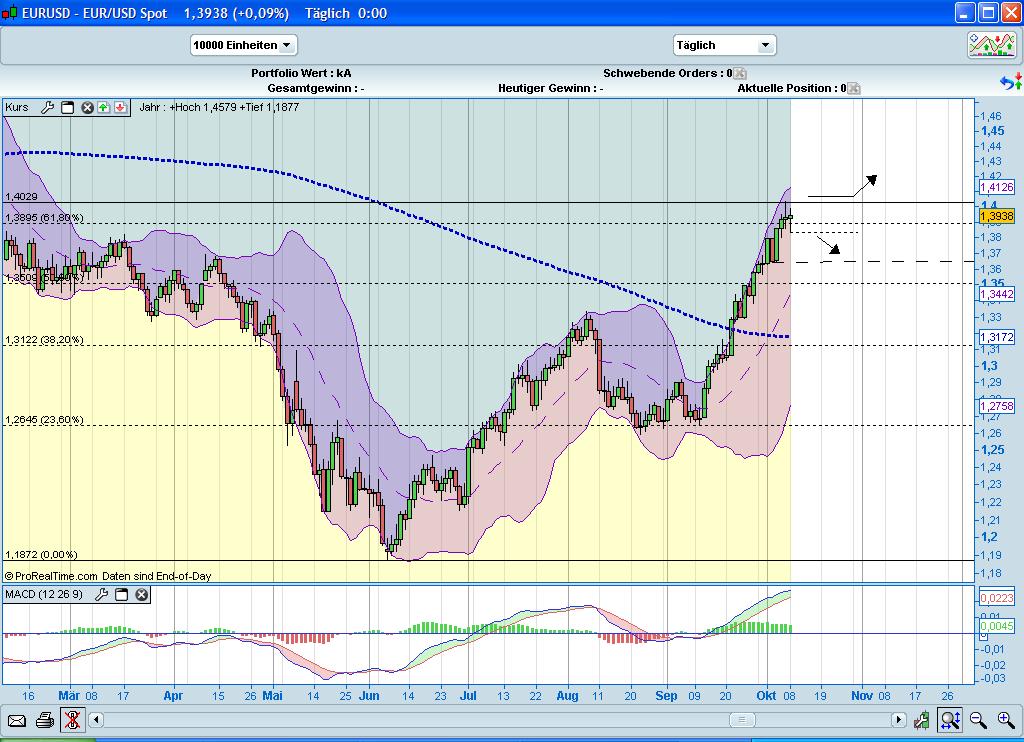Screen dimensions: 1024x742
Task: Open candlestick display settings wrench-candle icon
Action: [921, 719]
